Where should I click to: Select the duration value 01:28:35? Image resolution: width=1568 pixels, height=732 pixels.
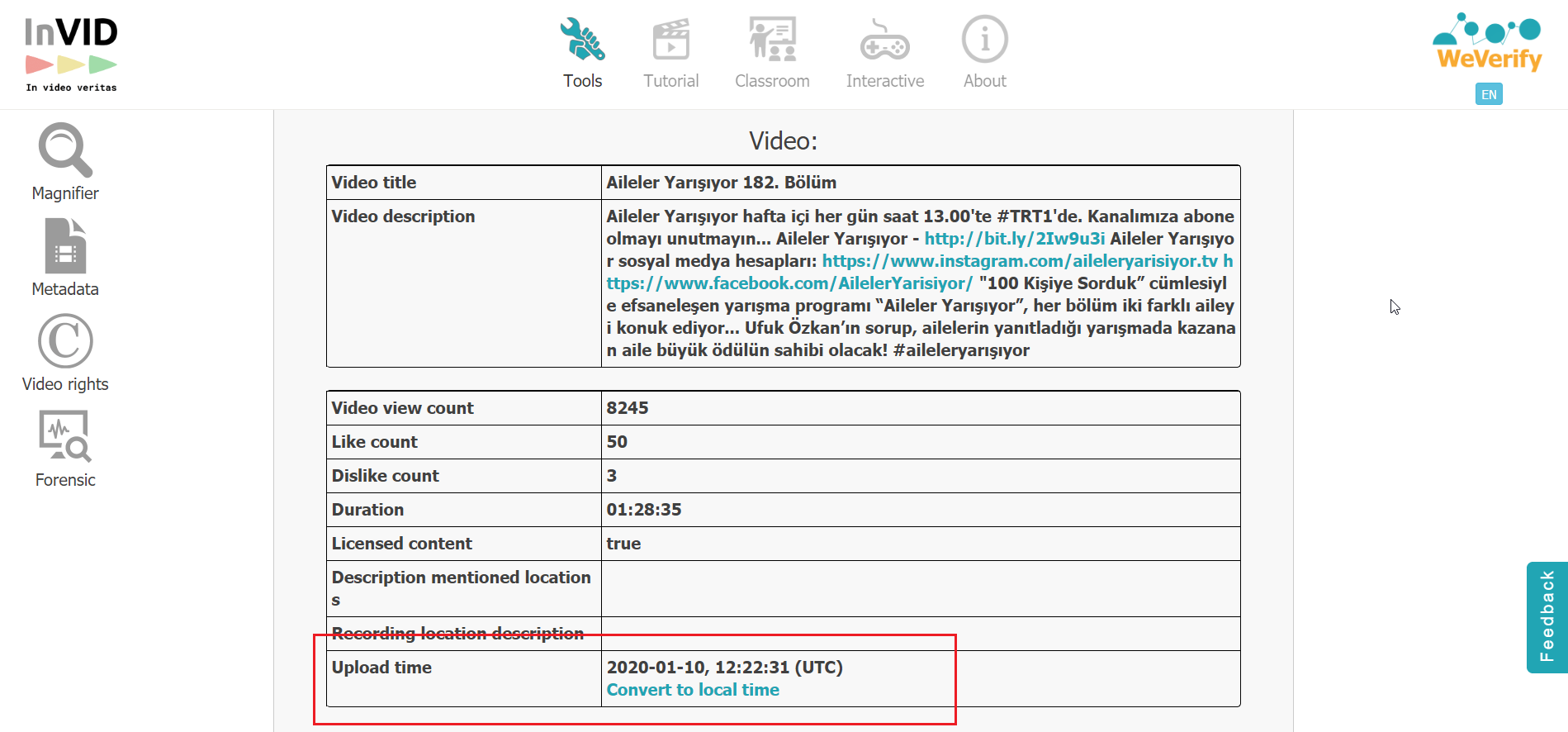(x=644, y=510)
